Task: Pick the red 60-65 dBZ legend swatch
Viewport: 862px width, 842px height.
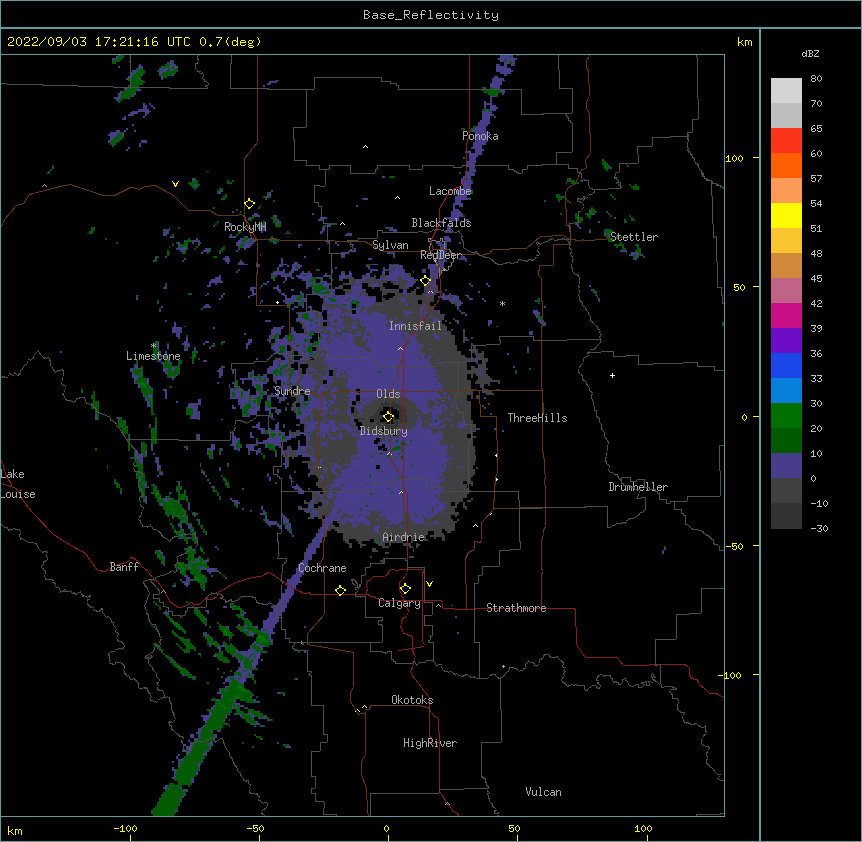Action: pos(786,140)
